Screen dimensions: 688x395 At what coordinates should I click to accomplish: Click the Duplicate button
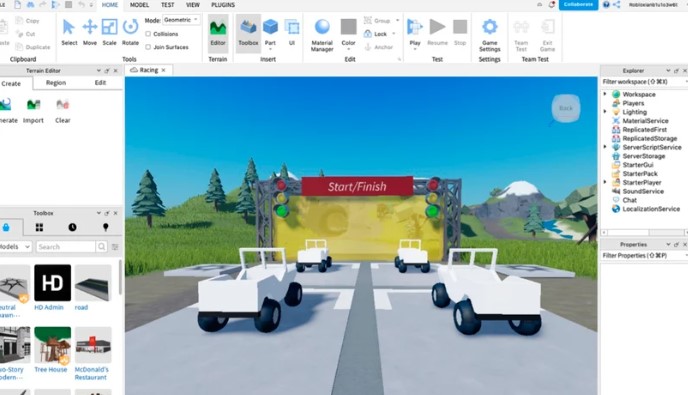pos(33,47)
